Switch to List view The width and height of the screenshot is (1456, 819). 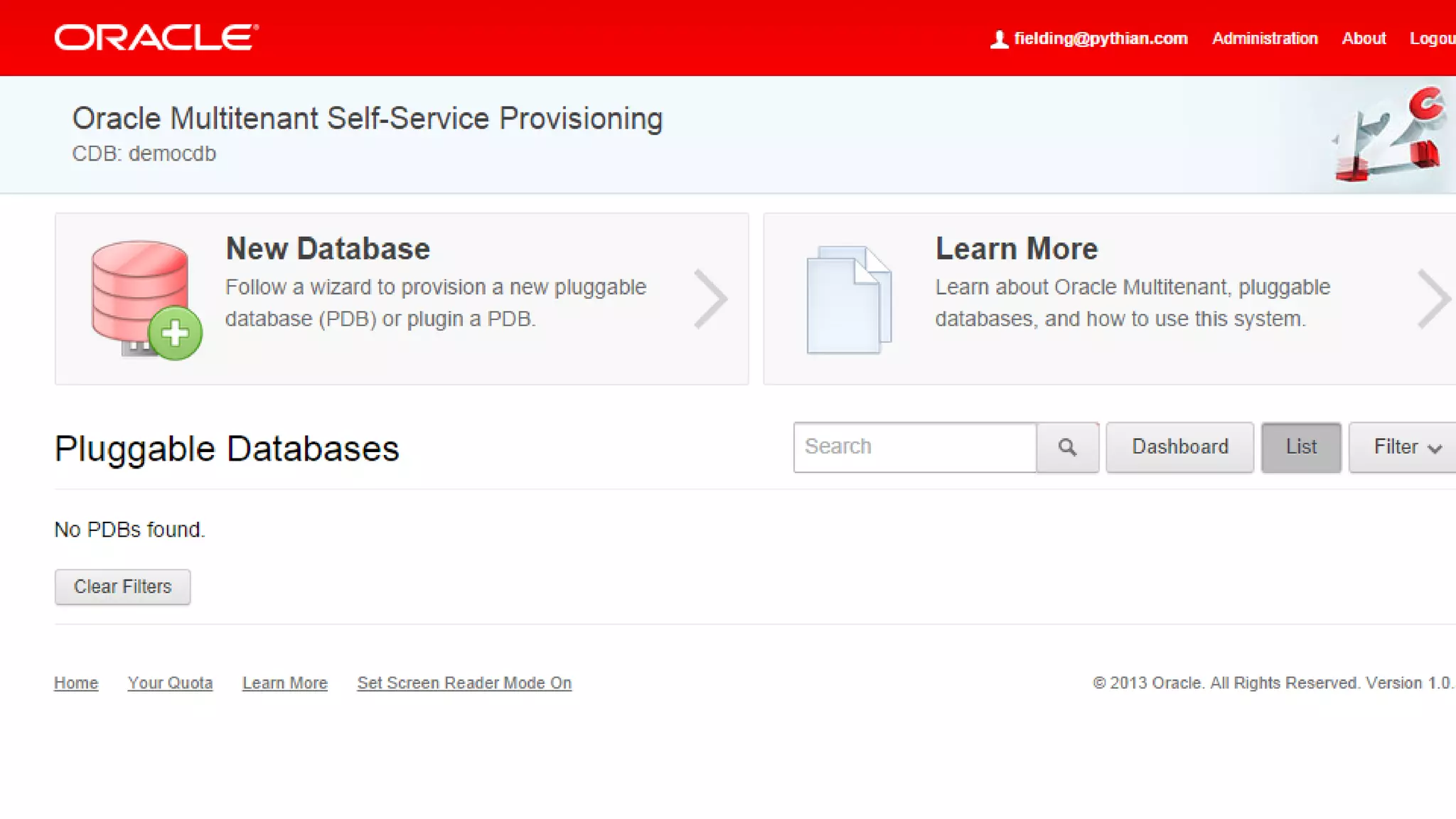click(1301, 447)
